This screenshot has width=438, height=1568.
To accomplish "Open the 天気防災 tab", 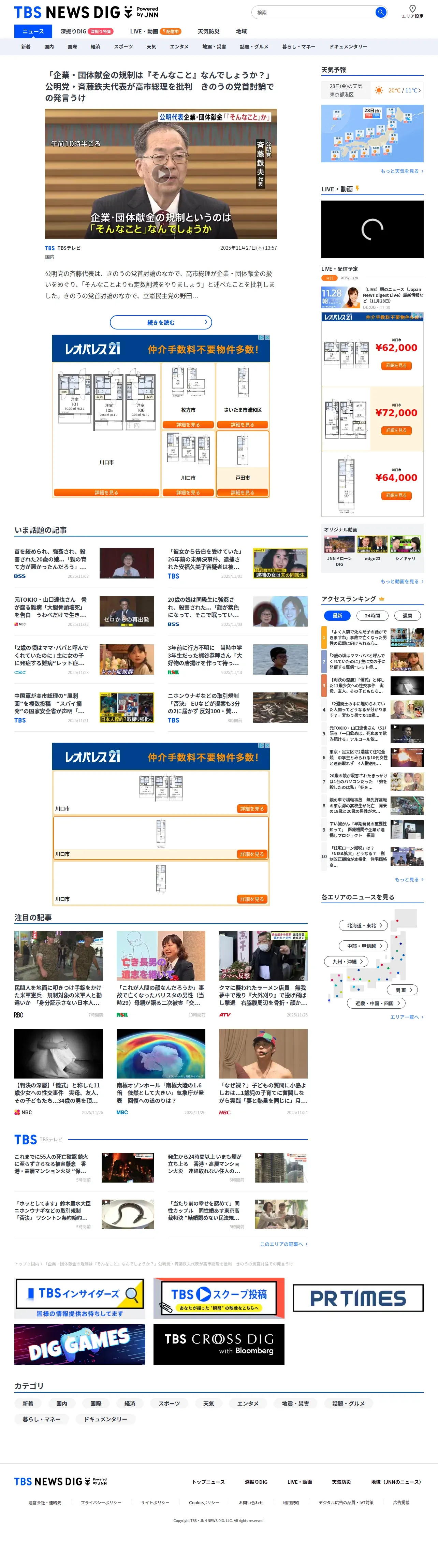I will pos(208,31).
